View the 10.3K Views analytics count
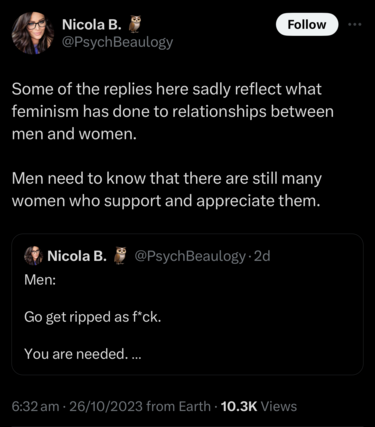This screenshot has height=427, width=375. click(x=259, y=407)
